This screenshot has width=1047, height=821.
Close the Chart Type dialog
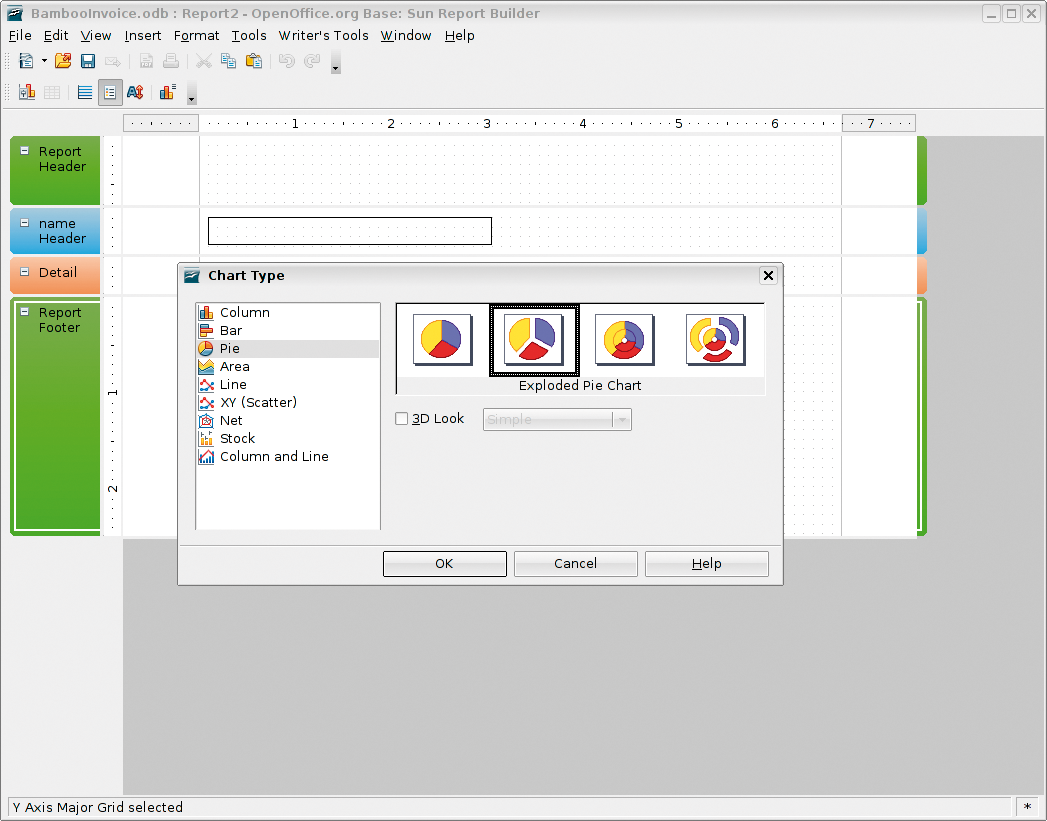click(x=769, y=276)
